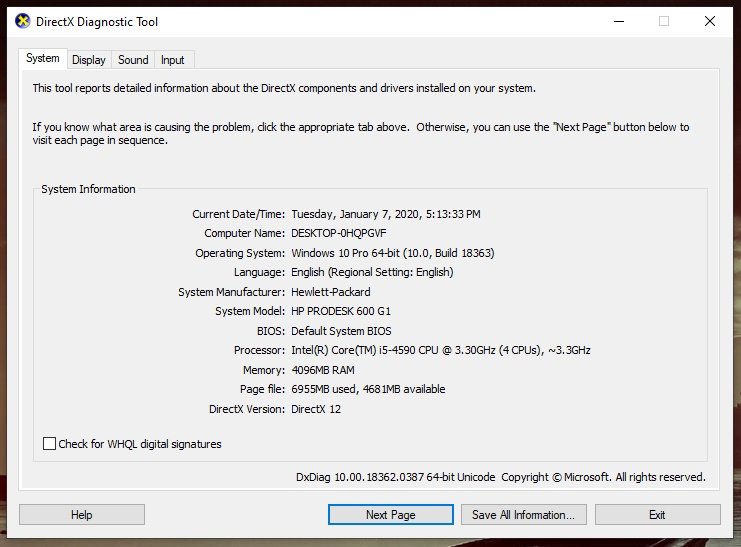Click the 'Page file:' label
741x547 pixels.
coord(263,389)
